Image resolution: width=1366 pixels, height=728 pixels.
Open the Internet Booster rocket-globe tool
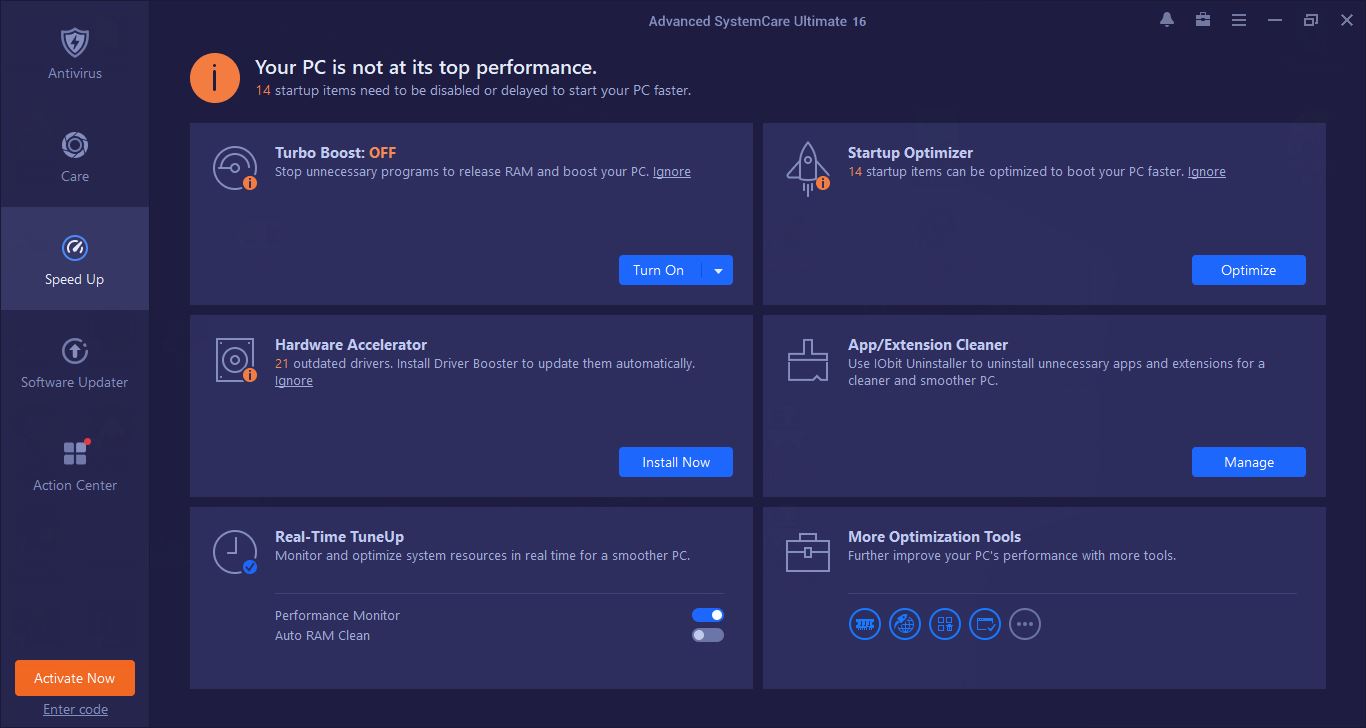[x=905, y=625]
